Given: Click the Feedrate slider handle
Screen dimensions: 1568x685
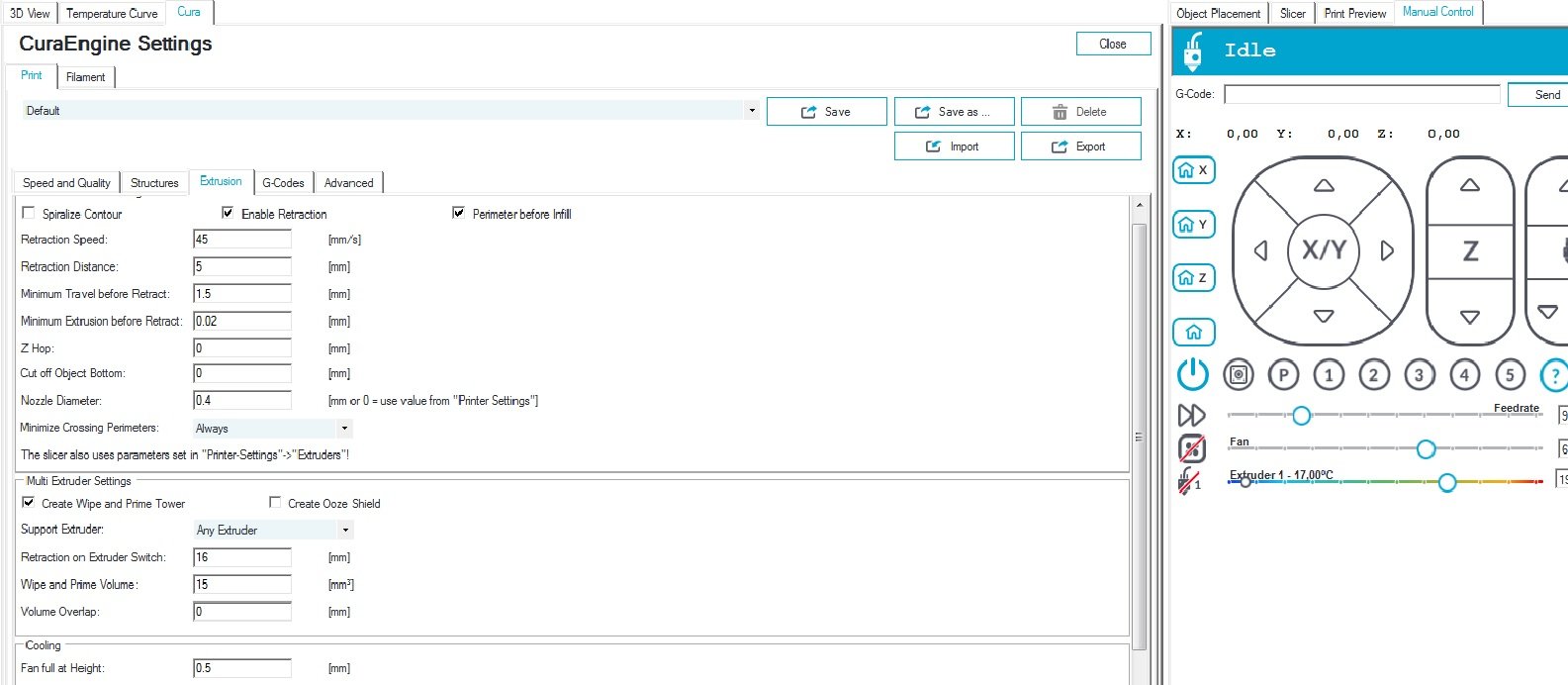Looking at the screenshot, I should click(x=1302, y=416).
